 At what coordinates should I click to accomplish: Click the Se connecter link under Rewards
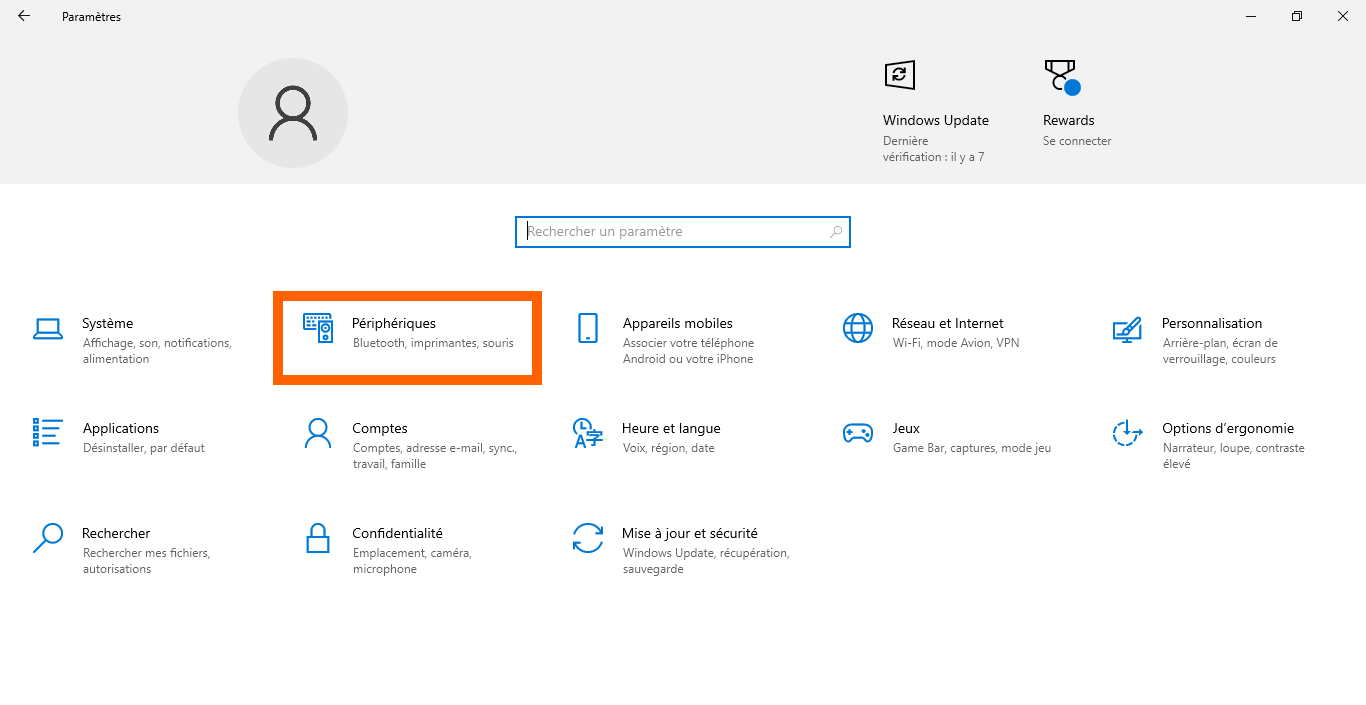(1077, 141)
